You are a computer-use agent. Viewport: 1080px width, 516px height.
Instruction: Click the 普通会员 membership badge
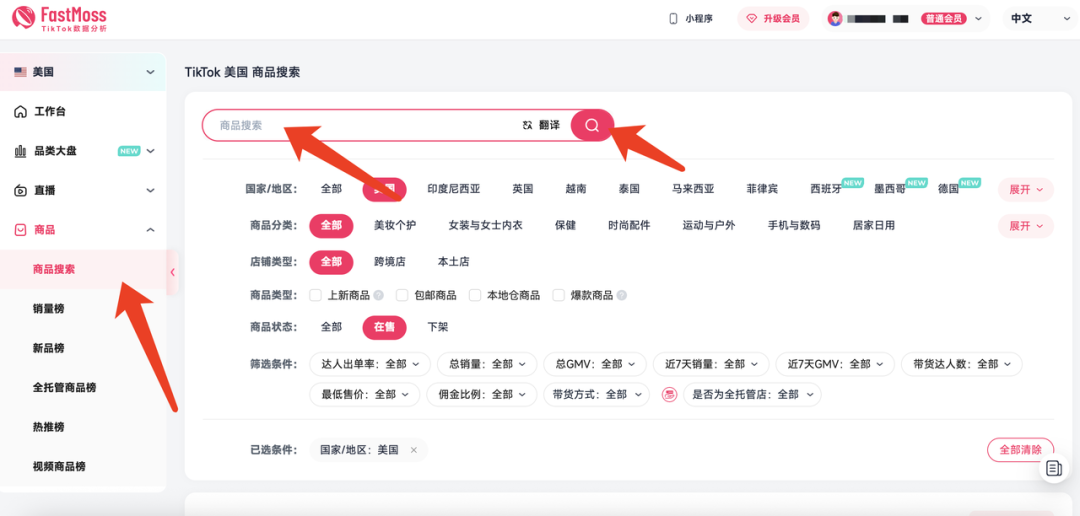coord(944,19)
